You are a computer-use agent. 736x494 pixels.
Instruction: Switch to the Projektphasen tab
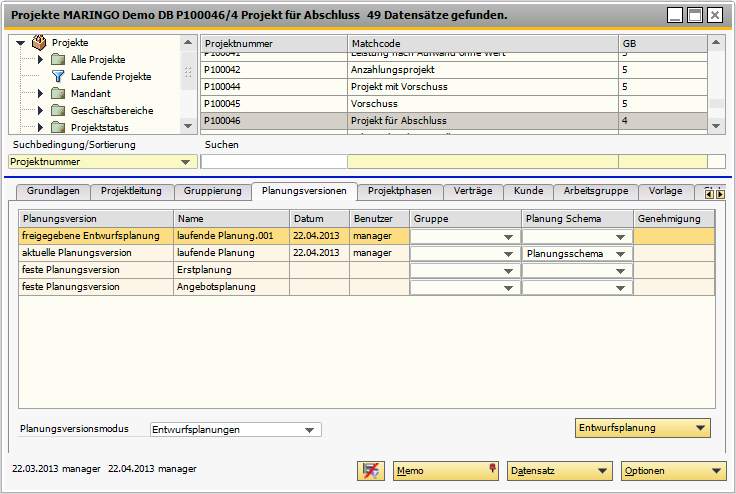point(399,191)
